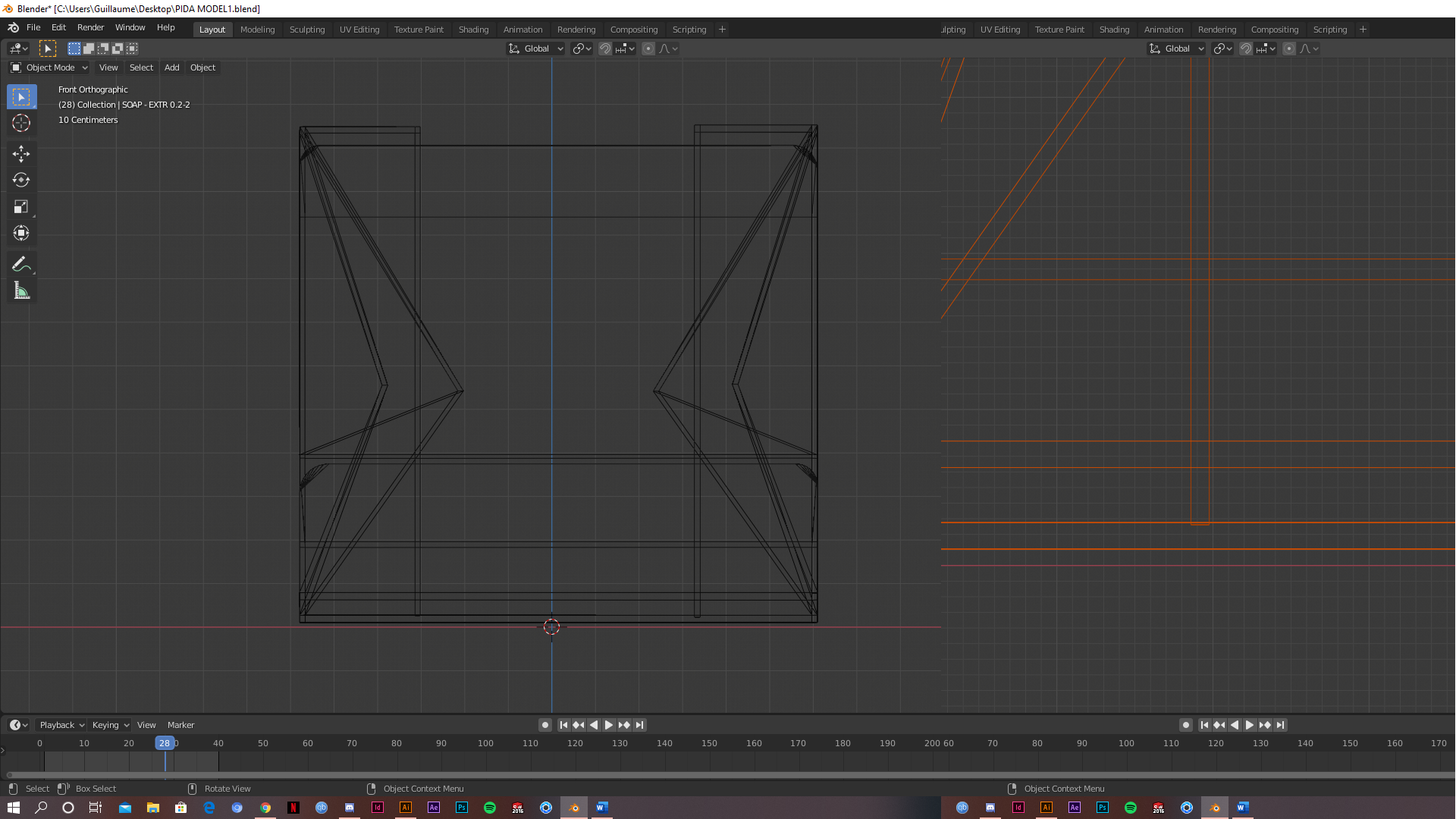Choose the Annotate pencil tool
This screenshot has width=1456, height=819.
(x=21, y=265)
